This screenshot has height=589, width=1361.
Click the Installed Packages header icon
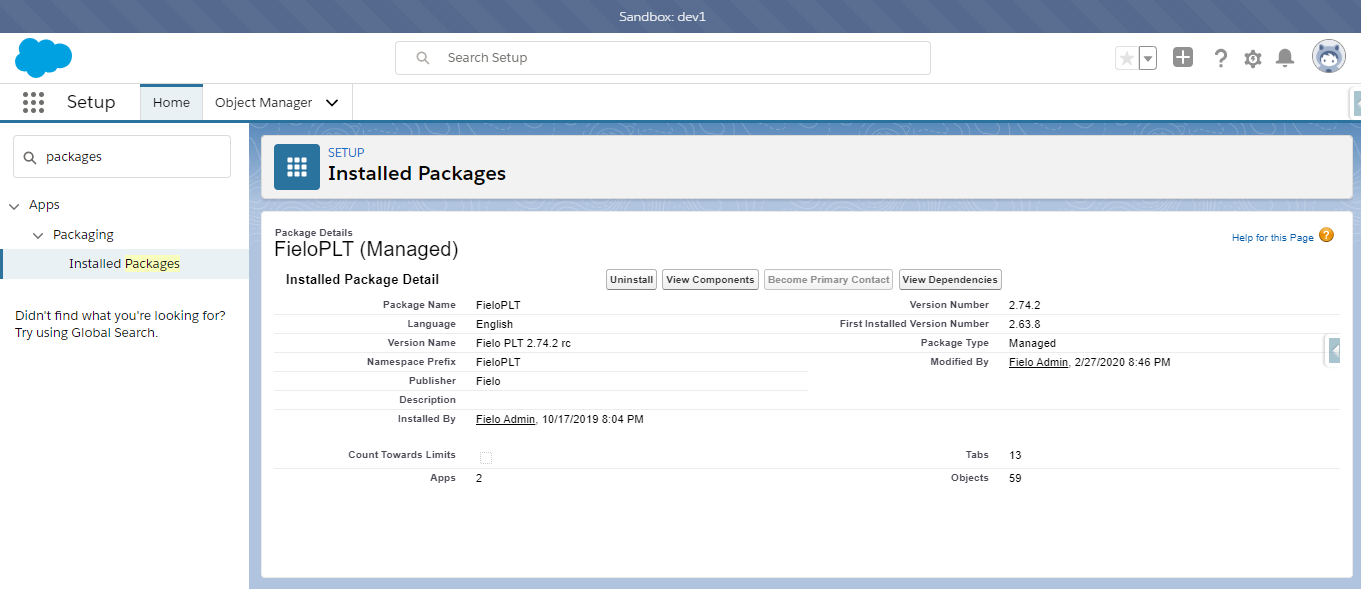click(x=297, y=166)
